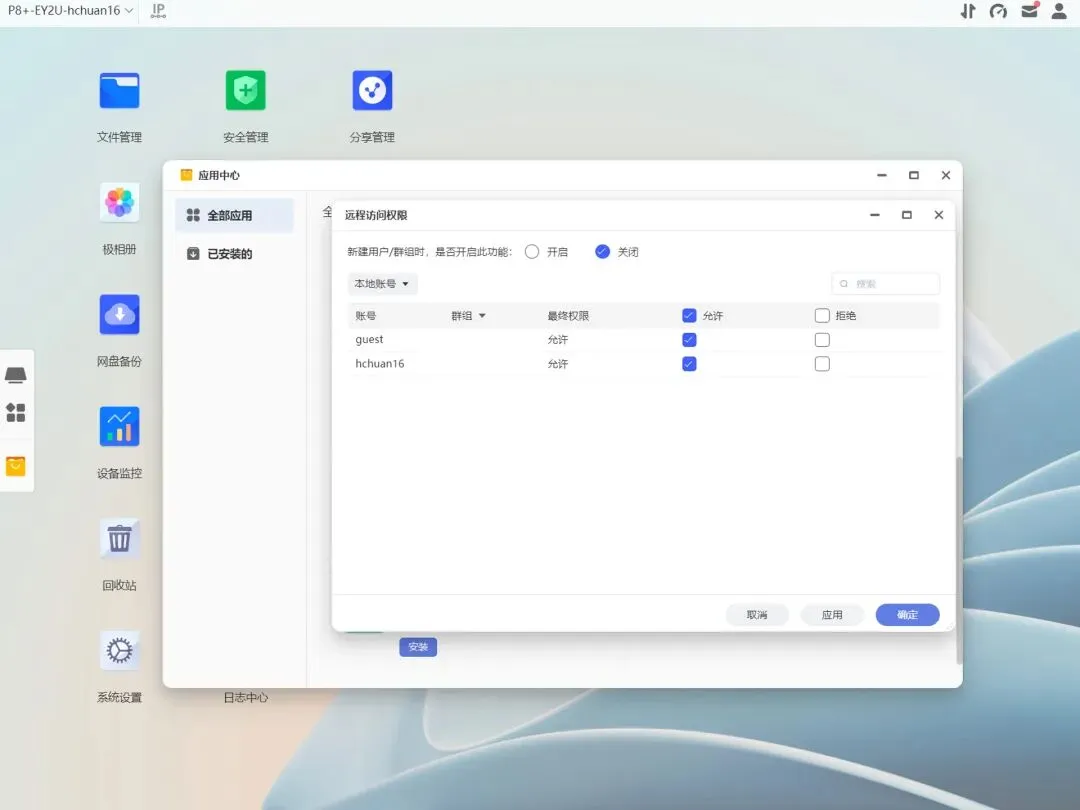1080x810 pixels.
Task: Select 关闭 radio option
Action: pos(602,252)
